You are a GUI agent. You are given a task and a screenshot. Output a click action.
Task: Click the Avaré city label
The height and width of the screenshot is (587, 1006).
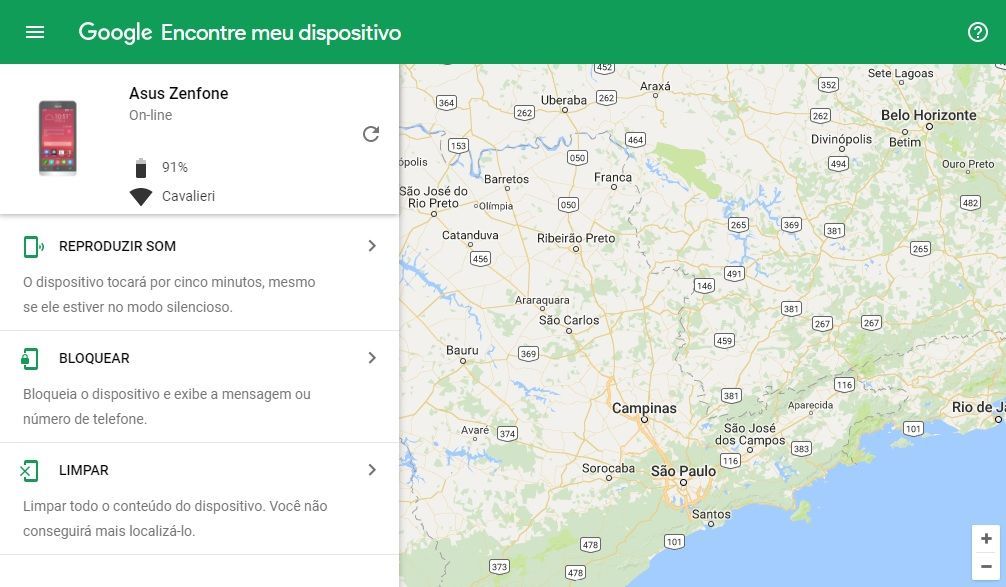[475, 430]
